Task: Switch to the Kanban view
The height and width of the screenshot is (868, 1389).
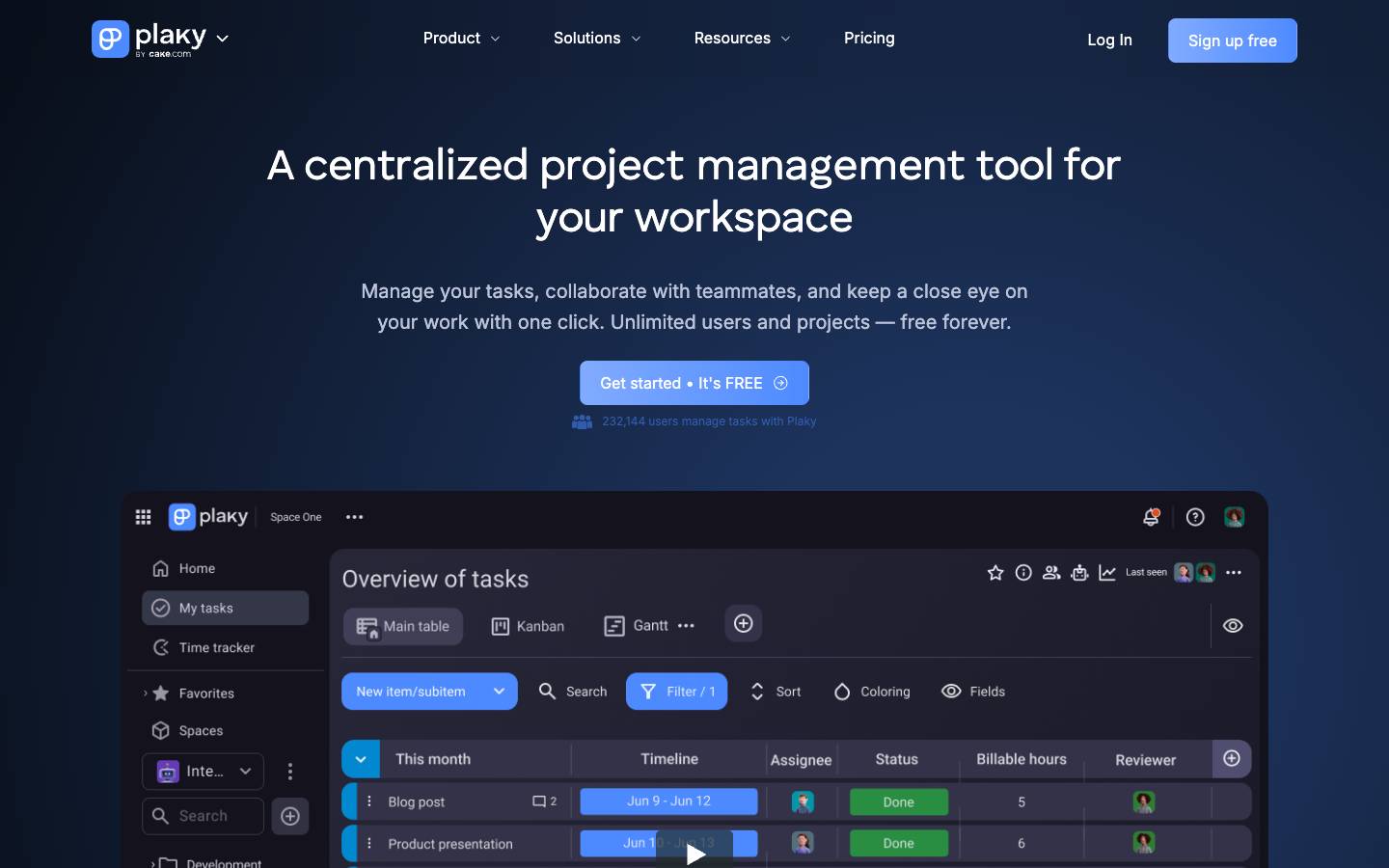Action: (x=528, y=627)
